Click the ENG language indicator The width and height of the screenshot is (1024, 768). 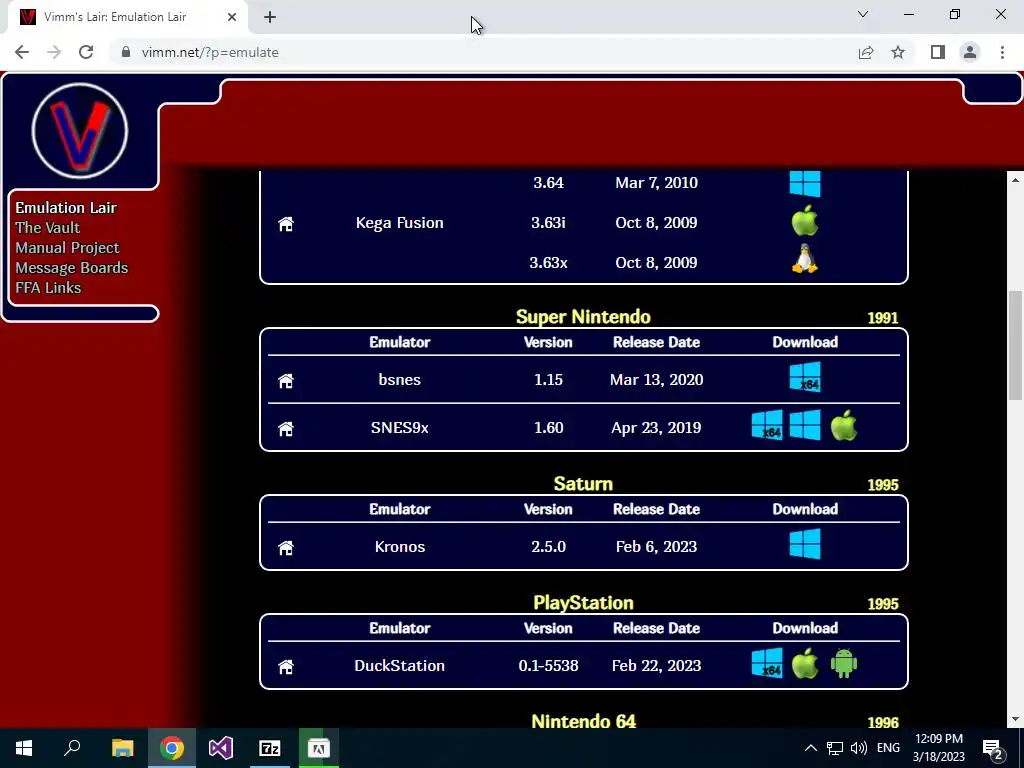[x=888, y=748]
